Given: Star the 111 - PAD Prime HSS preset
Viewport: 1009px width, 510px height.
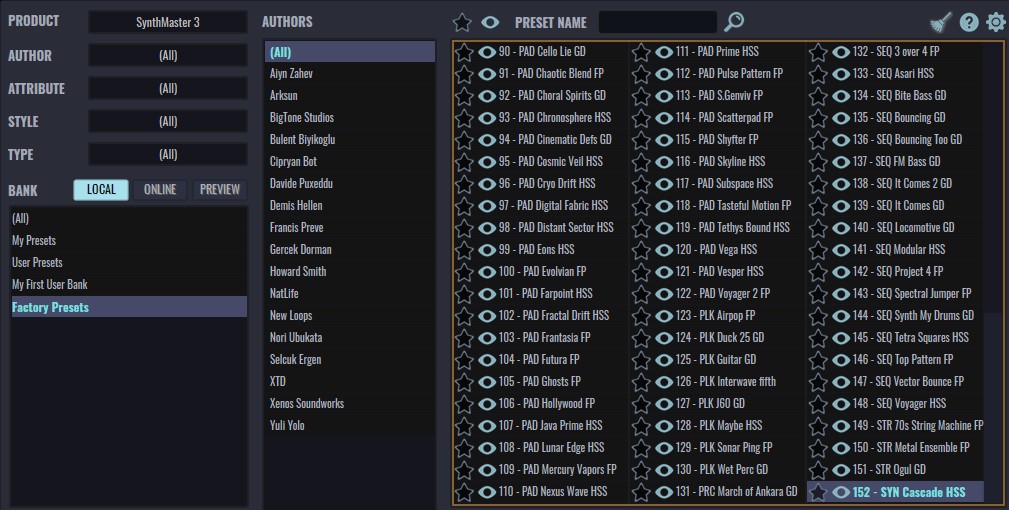Looking at the screenshot, I should click(641, 52).
